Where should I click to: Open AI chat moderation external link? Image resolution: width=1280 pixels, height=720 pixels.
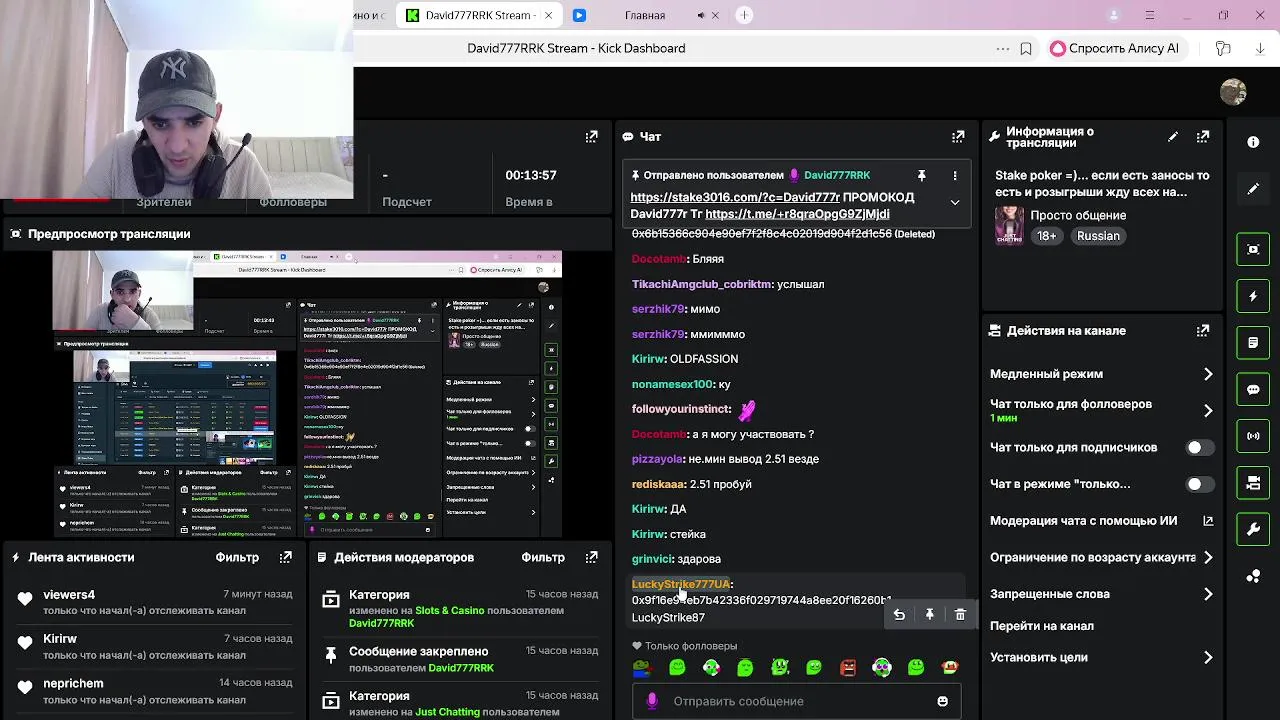click(x=1208, y=521)
